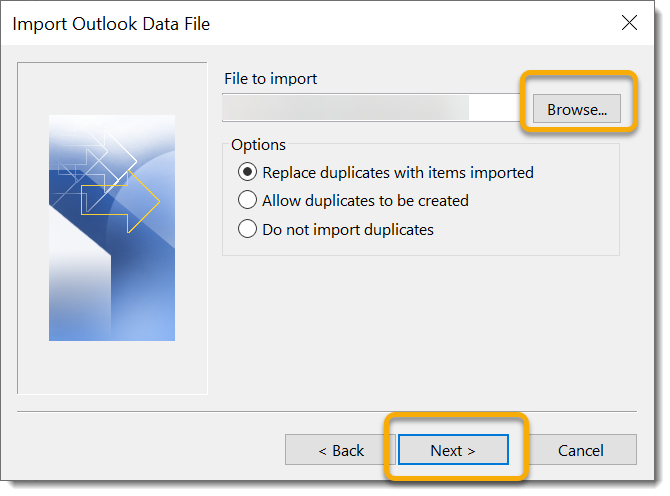This screenshot has height=496, width=670.
Task: Click the empty white end of the path field
Action: tap(496, 108)
